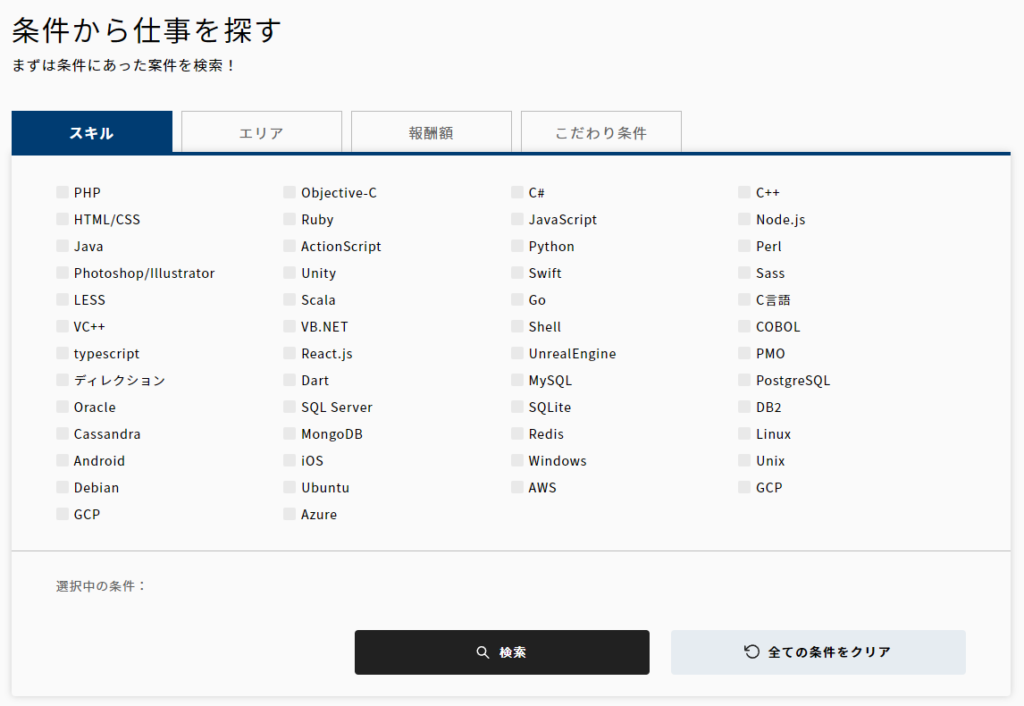Enable the plain Java checkbox (not JavaScript)

click(62, 246)
